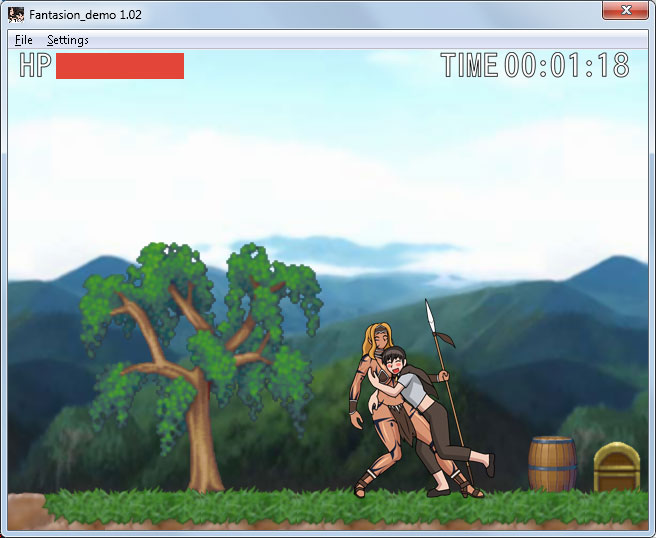
Task: Click the HP label text
Action: coord(35,66)
